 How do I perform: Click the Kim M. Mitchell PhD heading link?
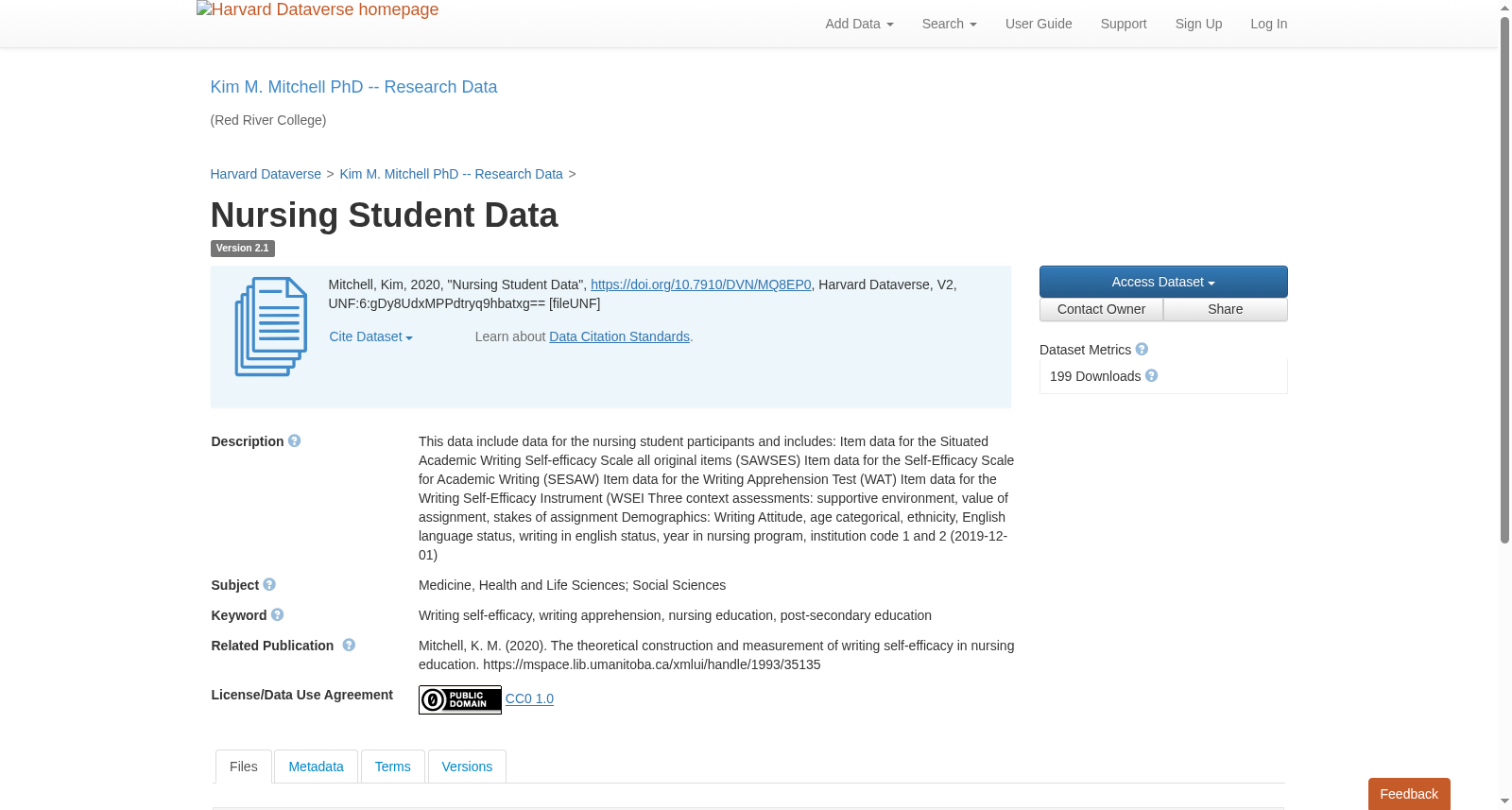tap(353, 87)
